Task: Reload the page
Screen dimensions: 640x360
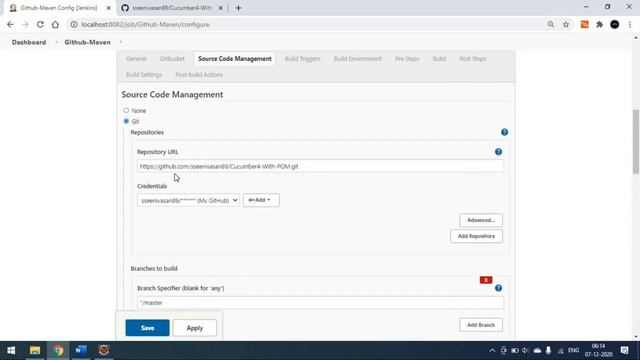Action: click(40, 24)
